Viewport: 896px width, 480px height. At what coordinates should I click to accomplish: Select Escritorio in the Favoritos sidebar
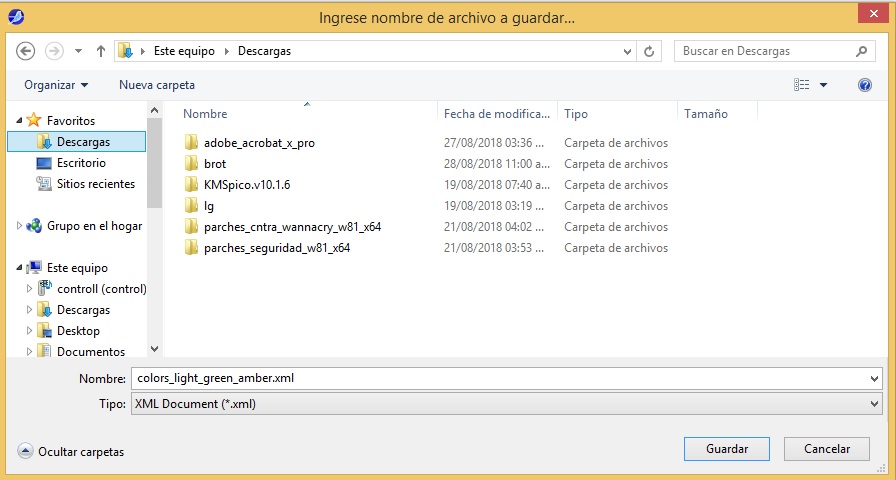[81, 163]
